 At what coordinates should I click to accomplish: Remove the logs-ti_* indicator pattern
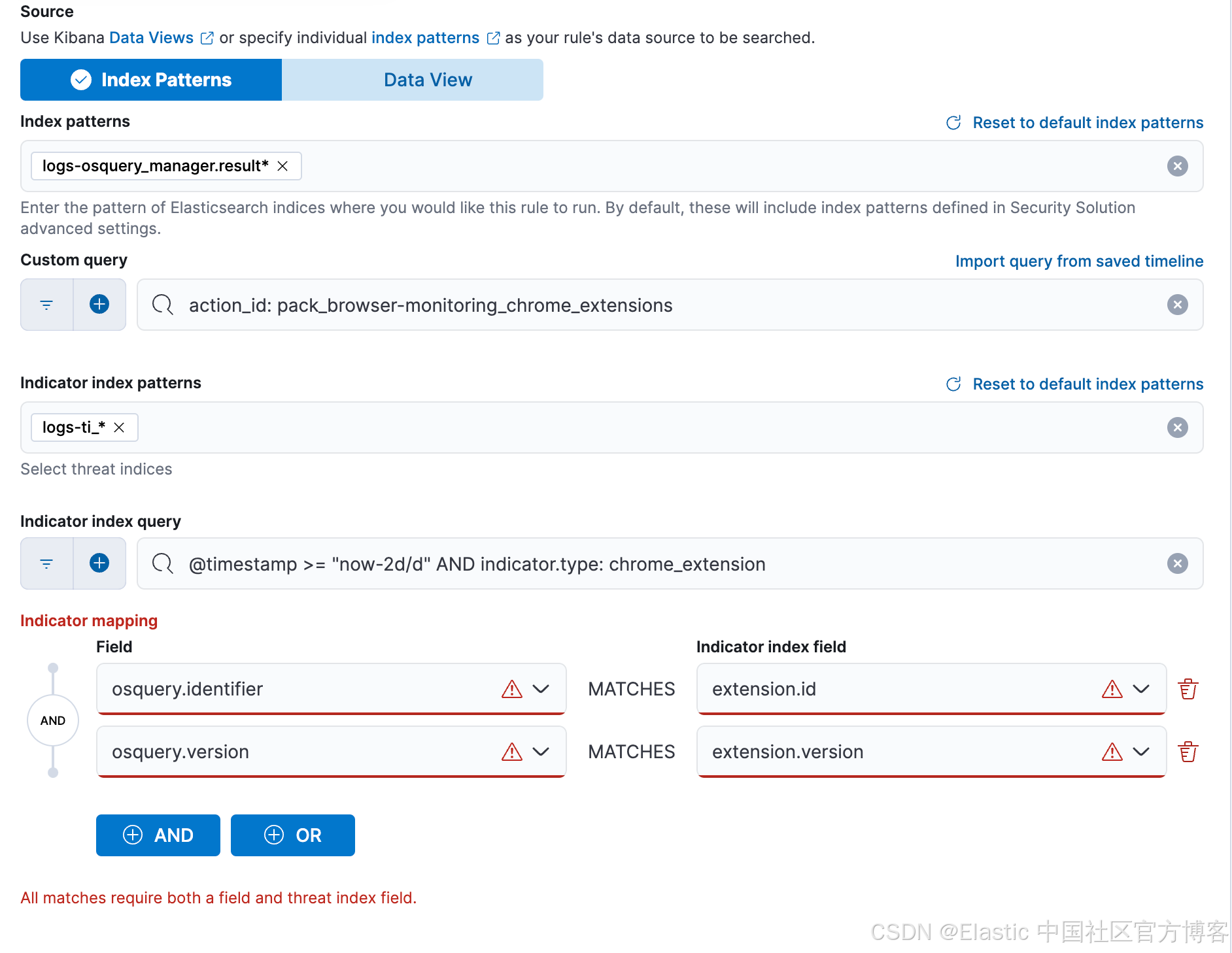[119, 427]
